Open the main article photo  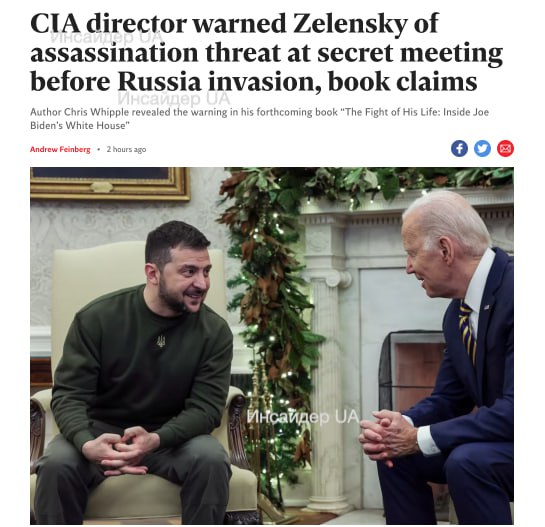(272, 346)
